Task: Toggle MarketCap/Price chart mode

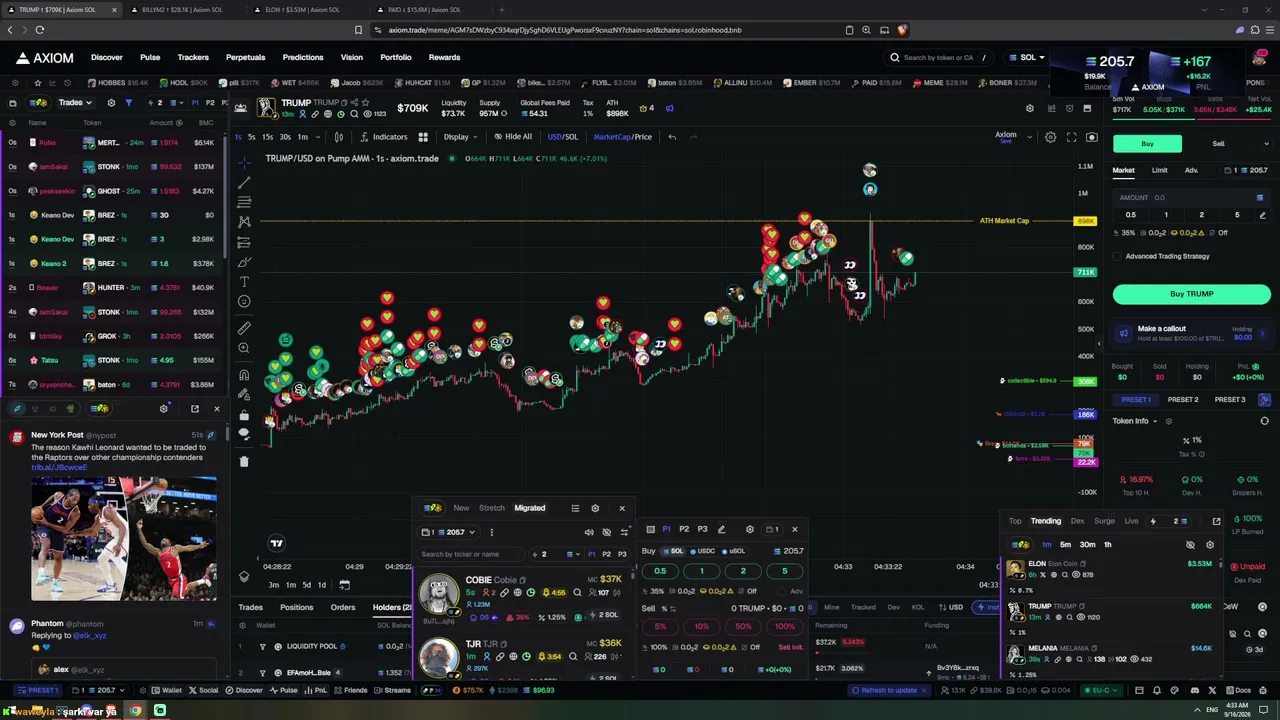Action: (x=622, y=137)
